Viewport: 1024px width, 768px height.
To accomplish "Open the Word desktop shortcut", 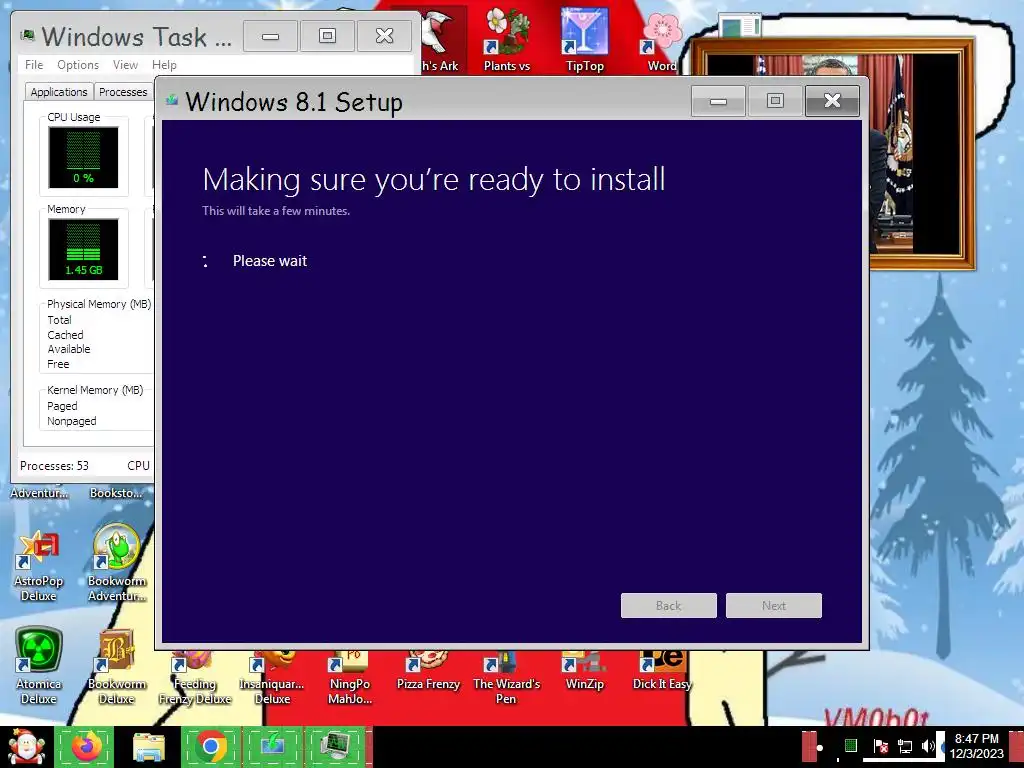I will click(x=660, y=40).
